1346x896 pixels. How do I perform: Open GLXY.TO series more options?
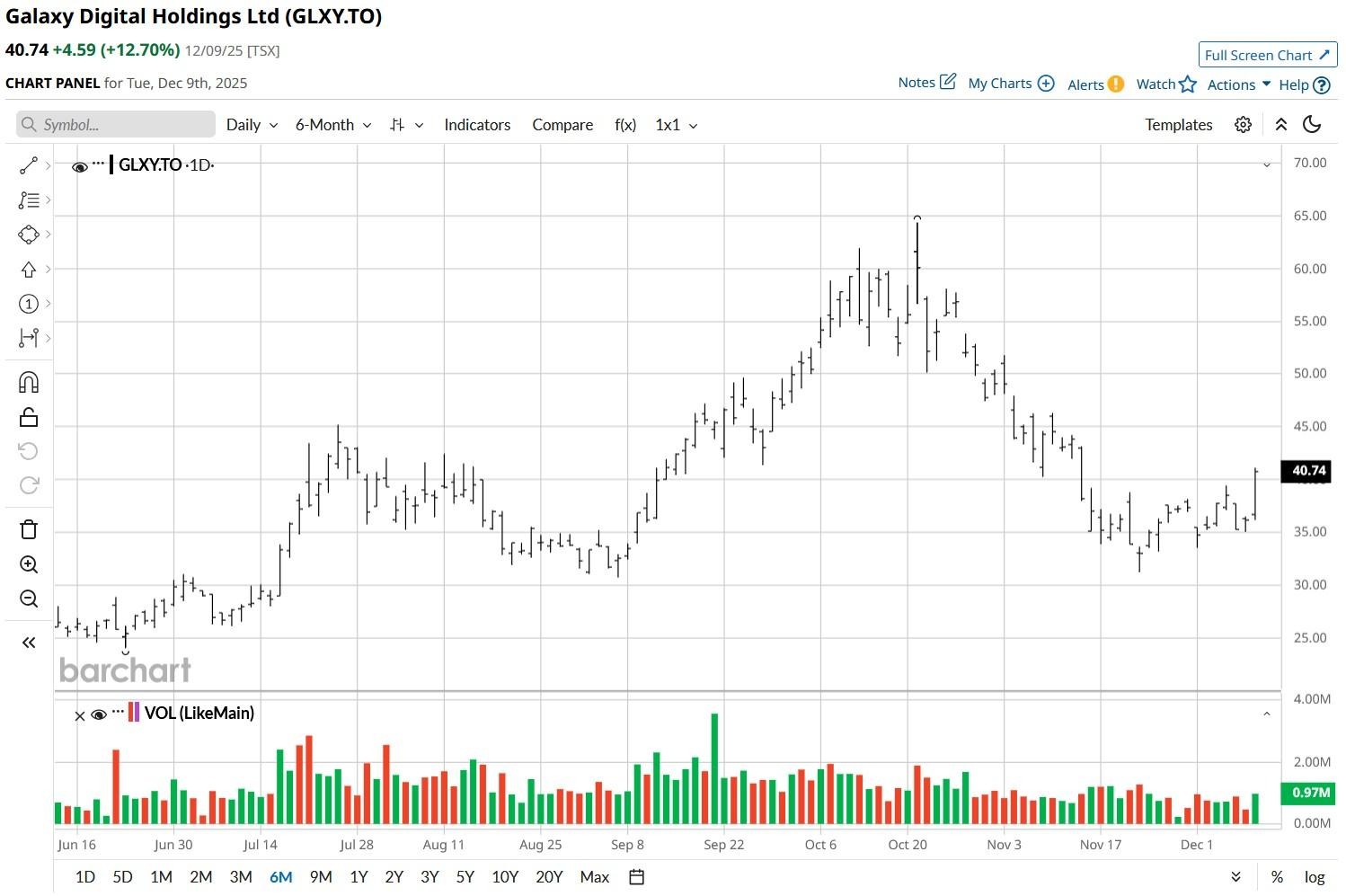(x=98, y=164)
